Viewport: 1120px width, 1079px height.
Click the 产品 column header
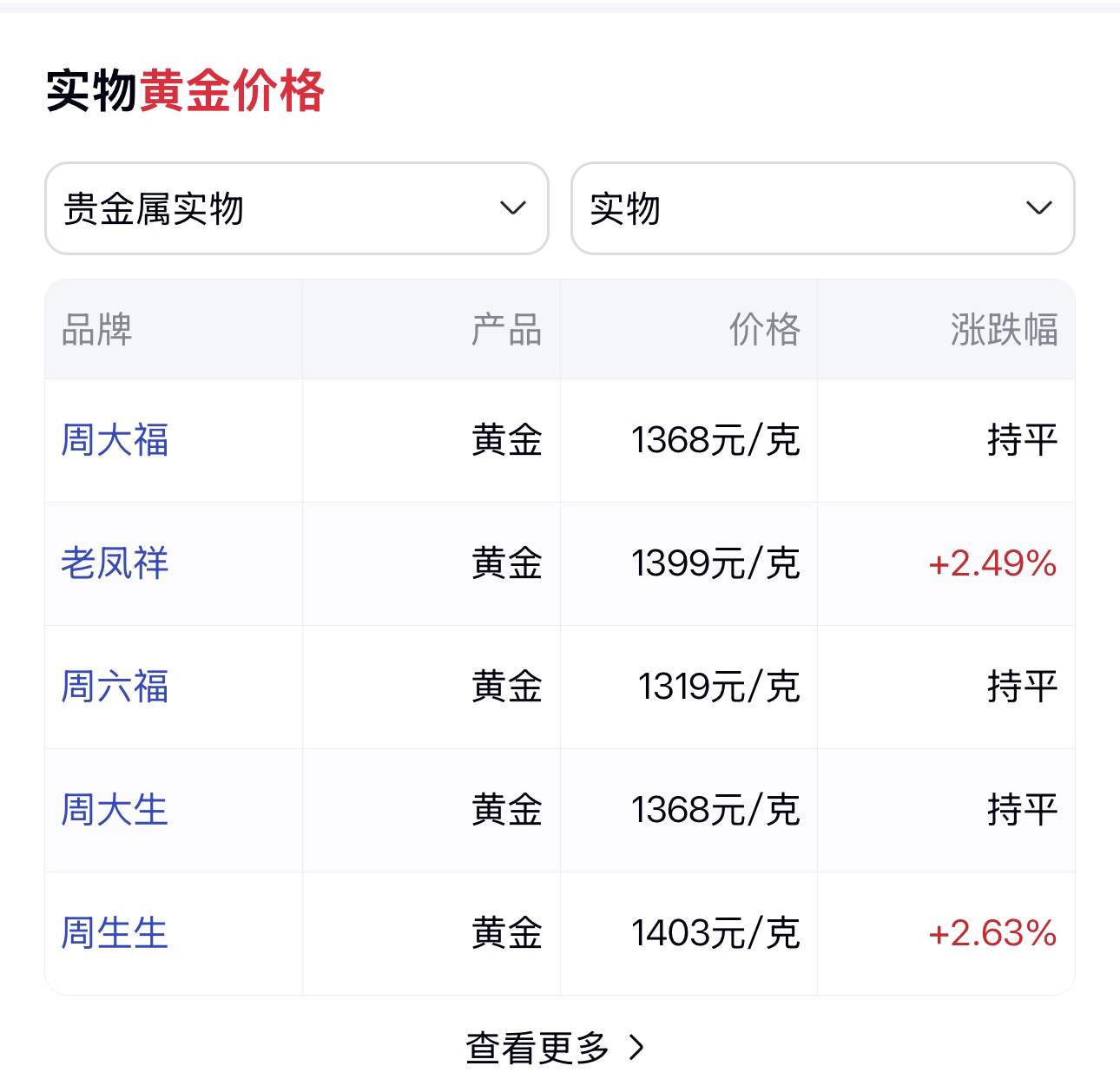click(x=506, y=330)
